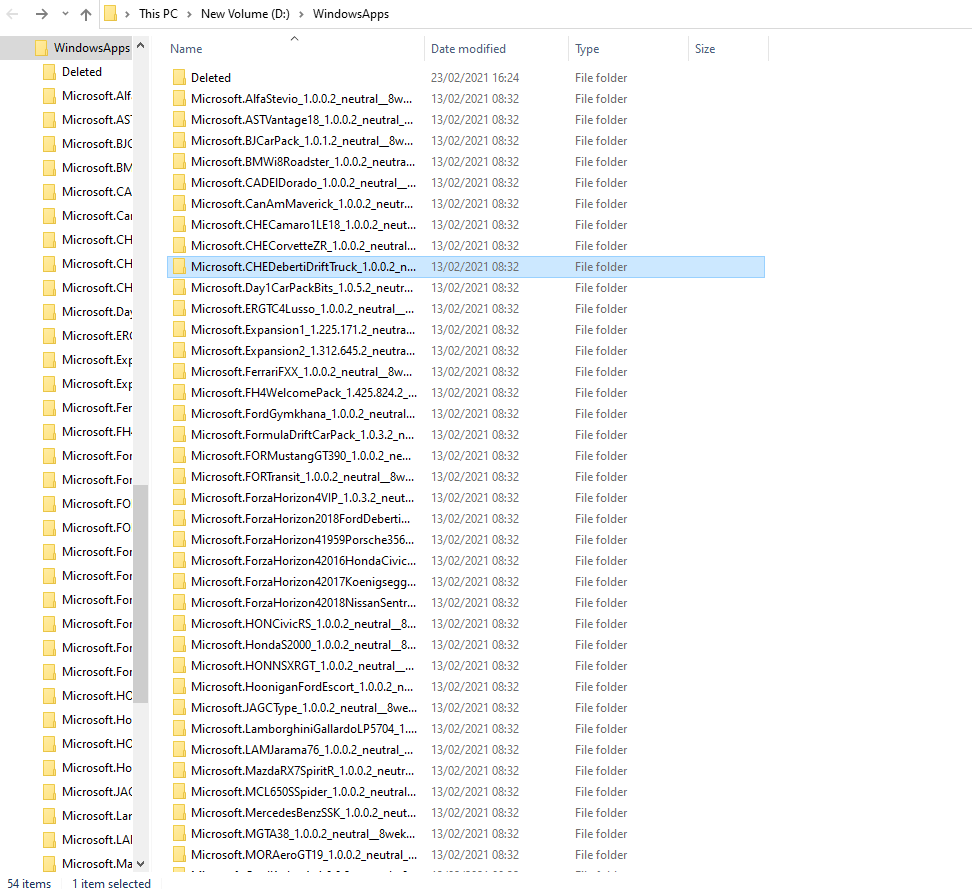Click Microsoft.HONNSXRGT folder name
The height and width of the screenshot is (893, 972).
[x=303, y=666]
